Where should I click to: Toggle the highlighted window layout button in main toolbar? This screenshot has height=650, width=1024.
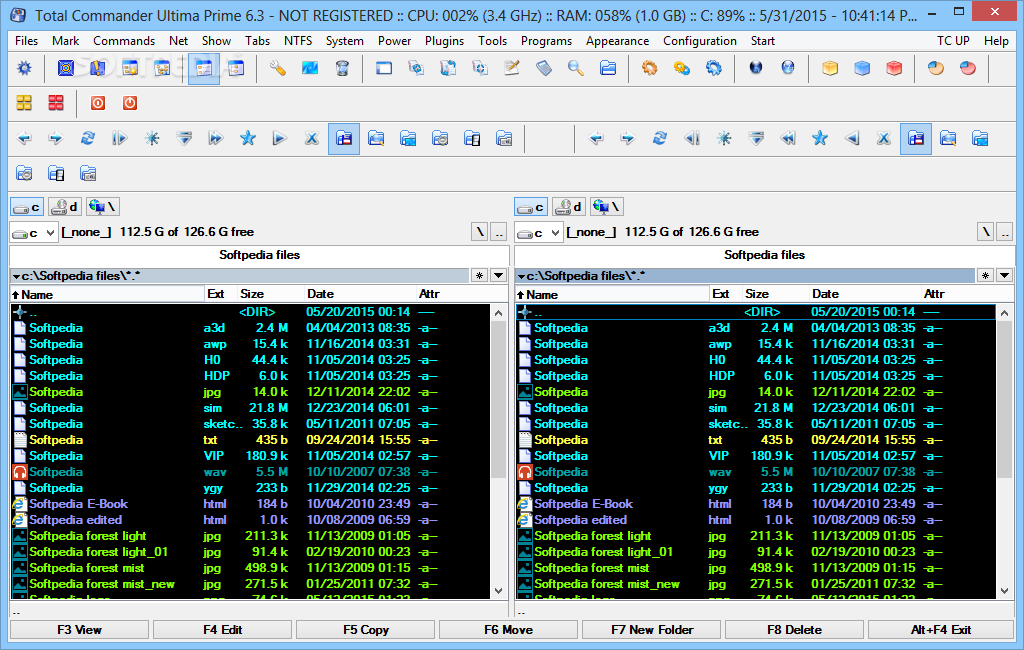[204, 68]
